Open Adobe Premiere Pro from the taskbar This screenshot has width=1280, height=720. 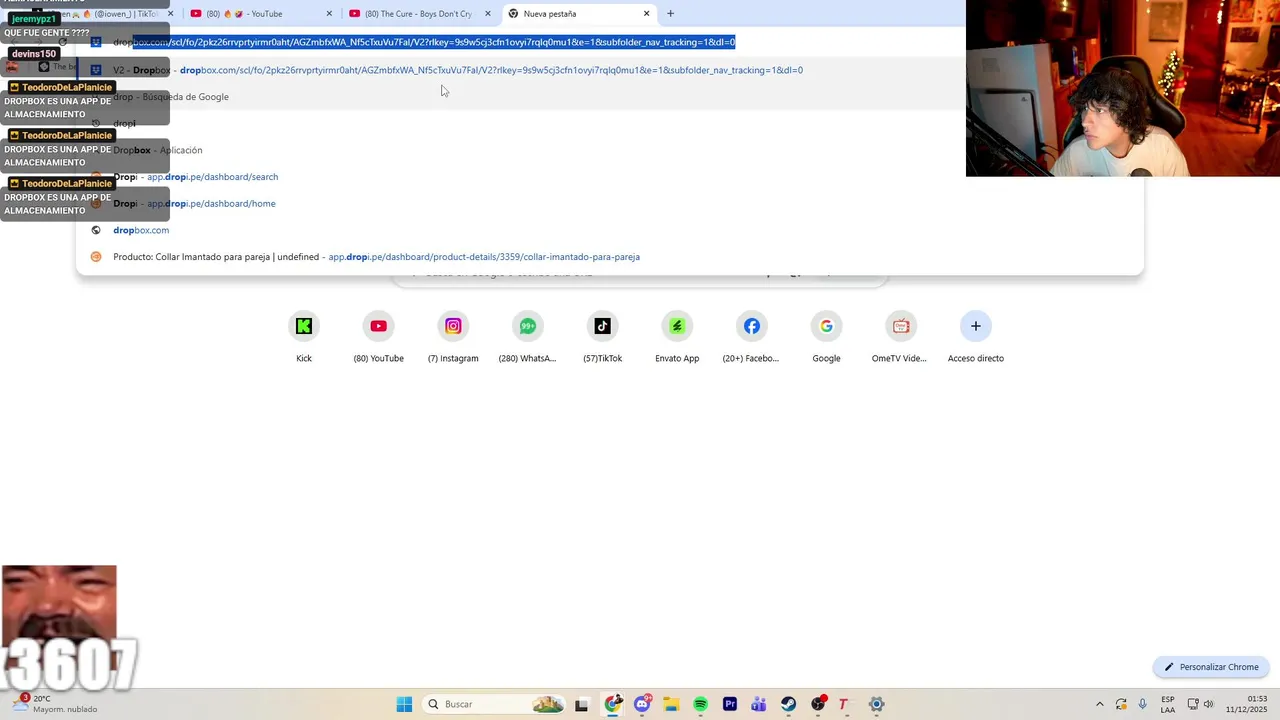tap(730, 704)
